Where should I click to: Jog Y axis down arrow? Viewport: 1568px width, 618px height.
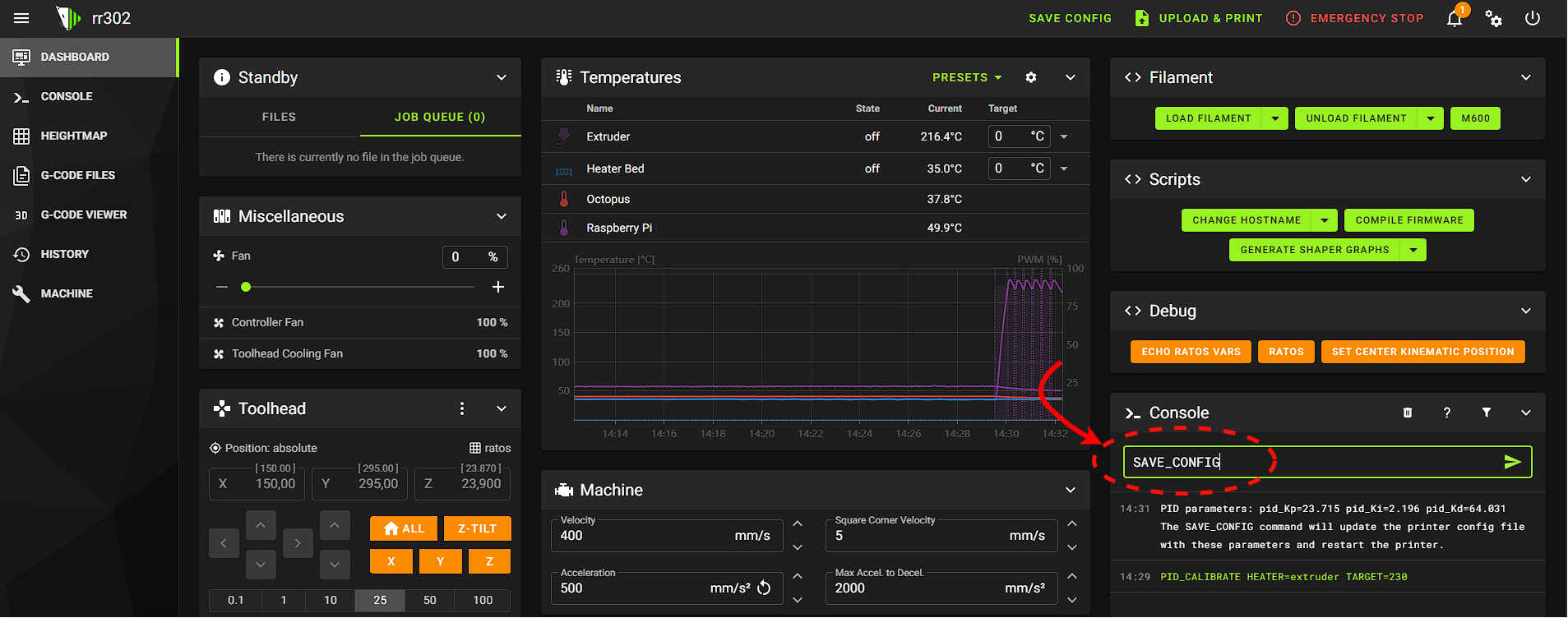(261, 565)
